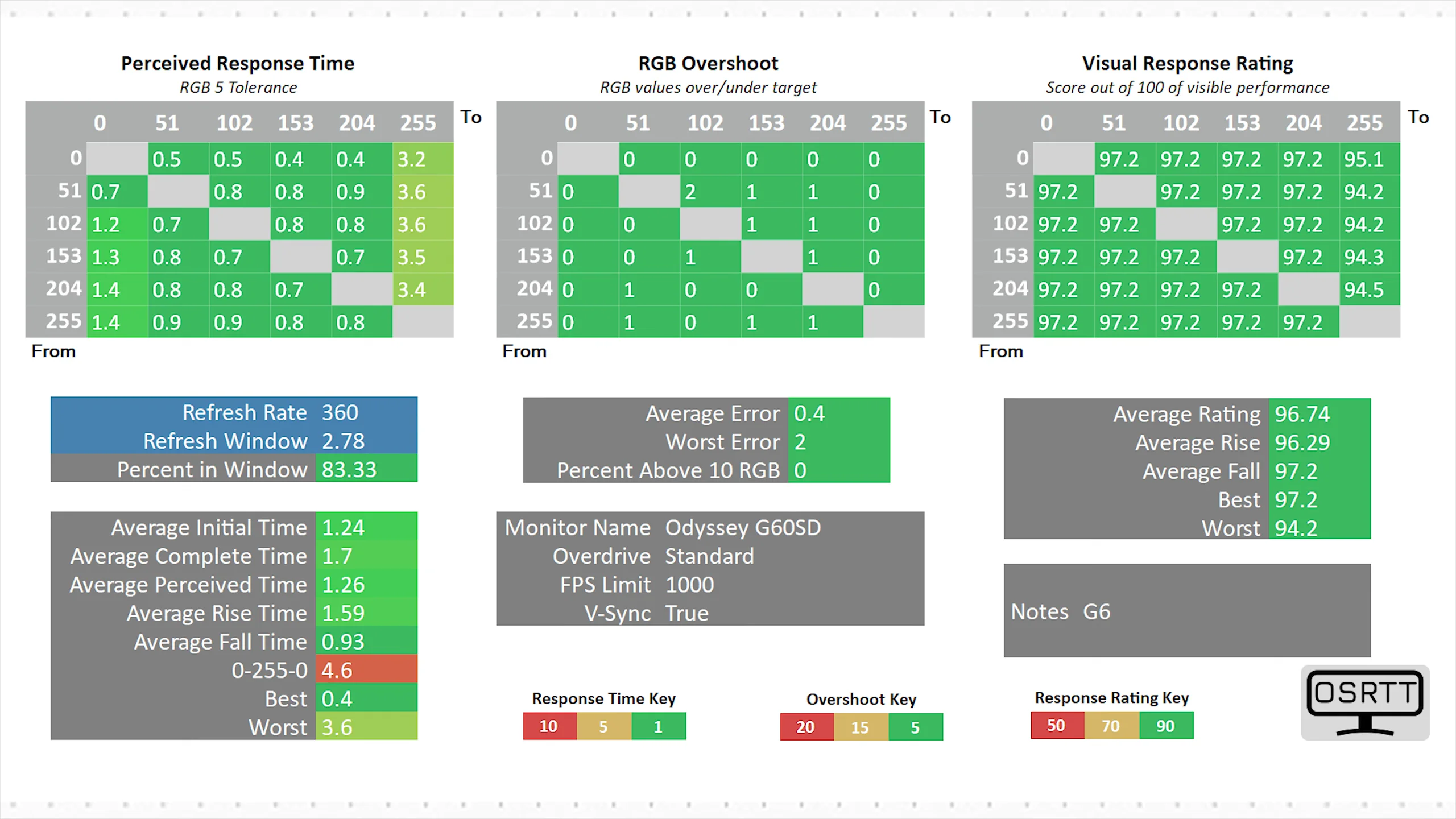Select the Overdrive value Standard

[x=709, y=556]
